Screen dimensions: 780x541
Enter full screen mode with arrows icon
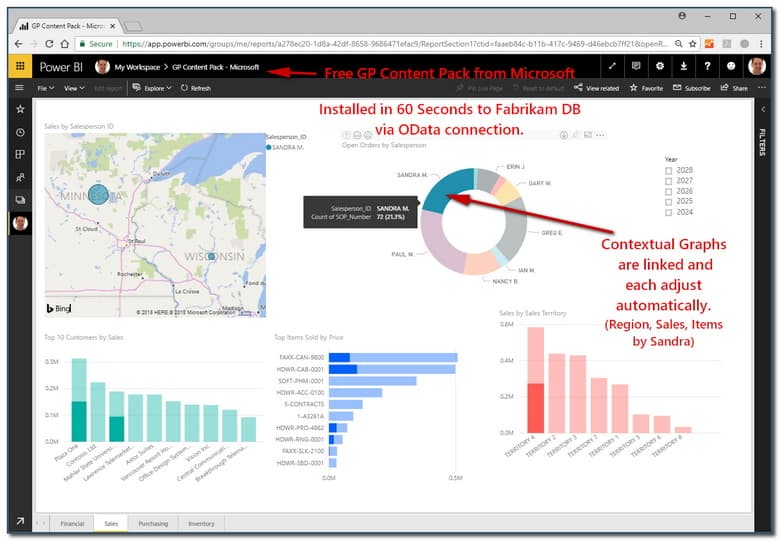coord(611,67)
